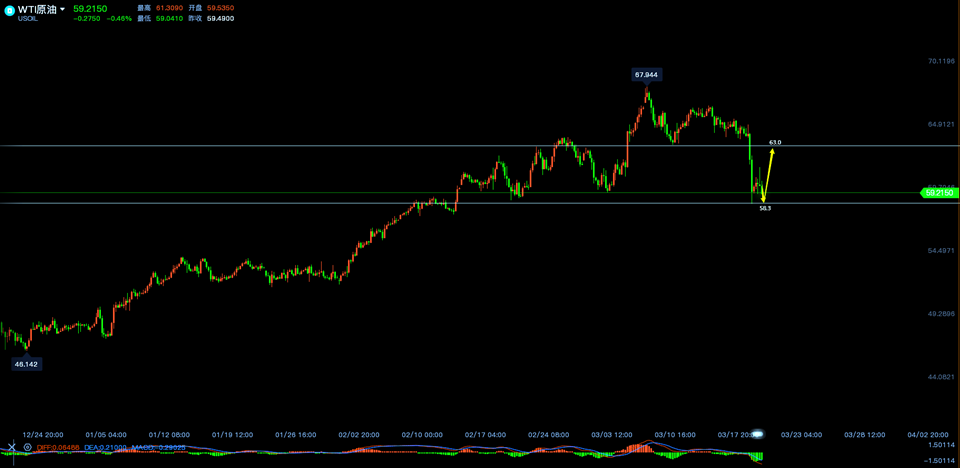The width and height of the screenshot is (960, 468).
Task: Click the 70.1196 price axis label
Action: 941,61
